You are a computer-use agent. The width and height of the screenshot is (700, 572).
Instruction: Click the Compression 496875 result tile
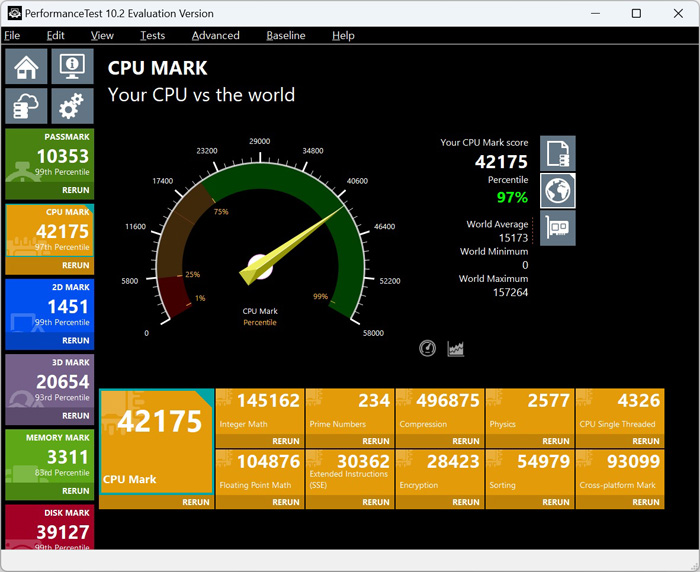coord(440,412)
